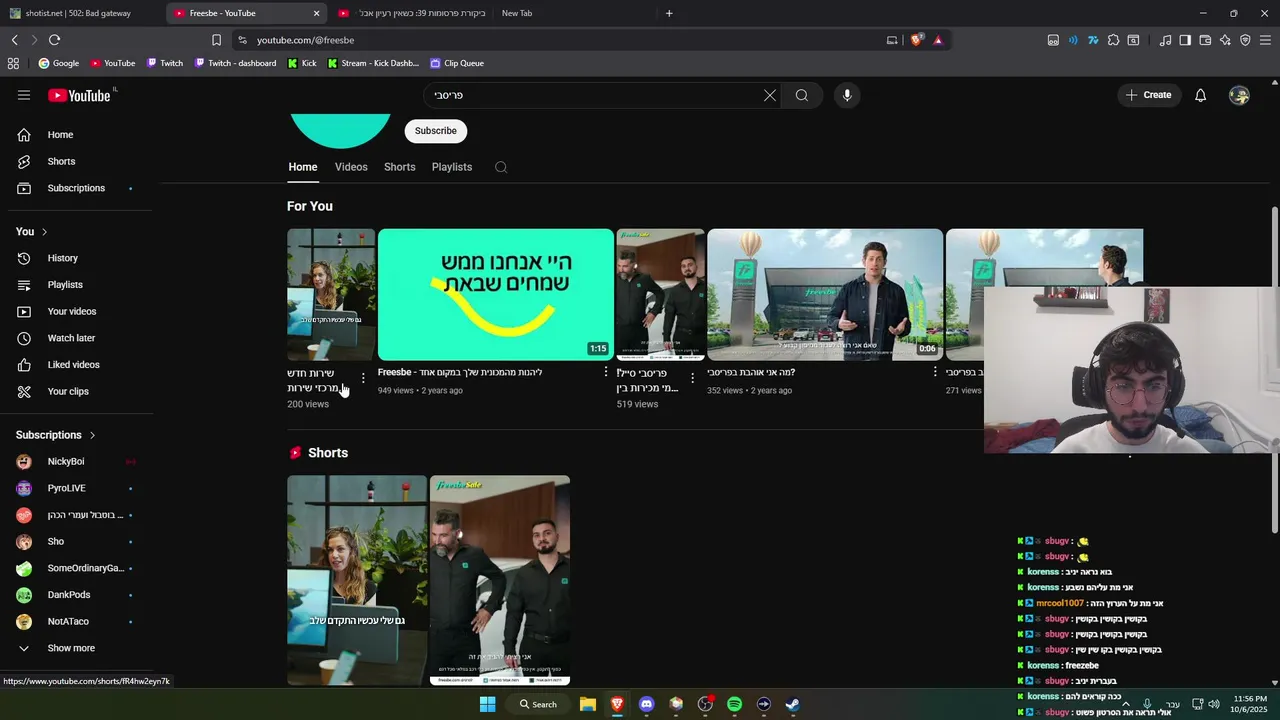Run the search with the magnifier button
The image size is (1280, 720).
coord(802,95)
